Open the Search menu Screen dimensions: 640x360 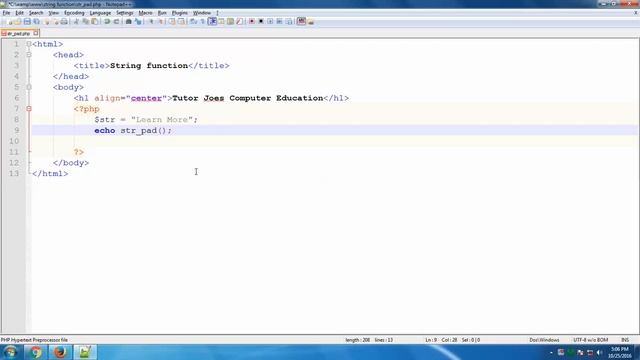coord(36,13)
